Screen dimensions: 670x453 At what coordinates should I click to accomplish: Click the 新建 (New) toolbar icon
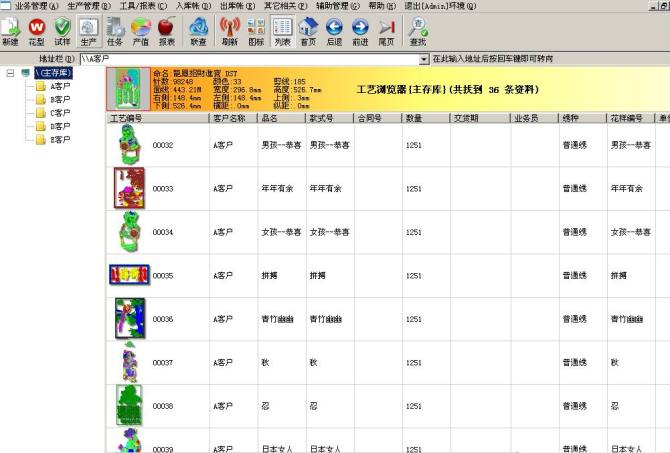point(11,31)
